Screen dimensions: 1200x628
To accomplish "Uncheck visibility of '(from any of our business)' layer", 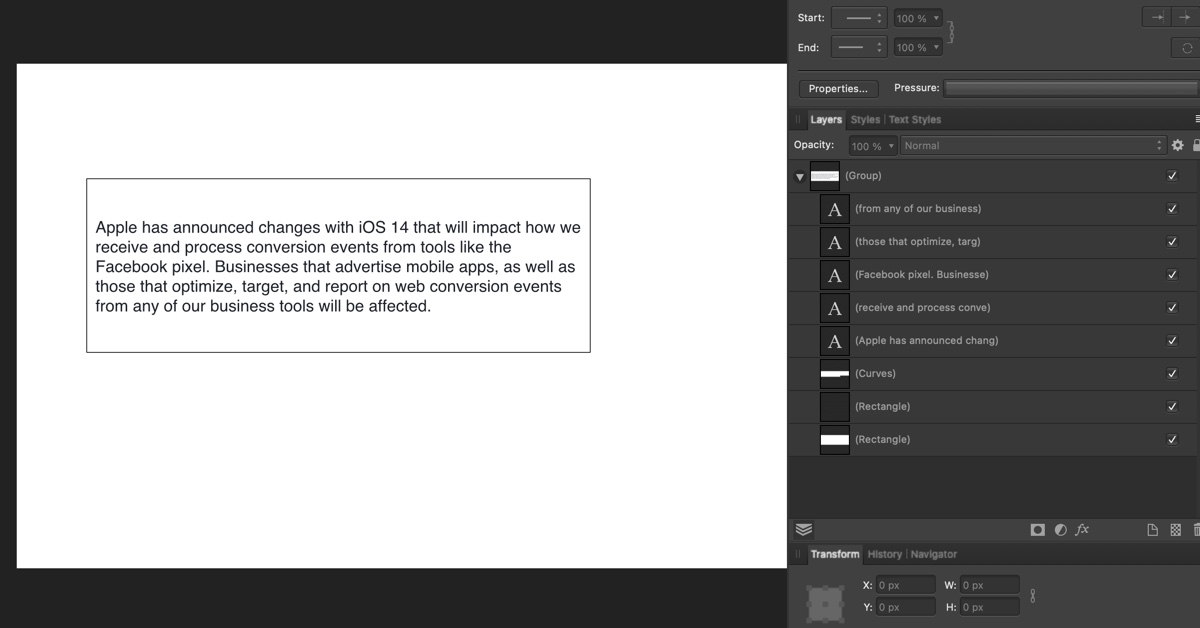I will [x=1172, y=209].
